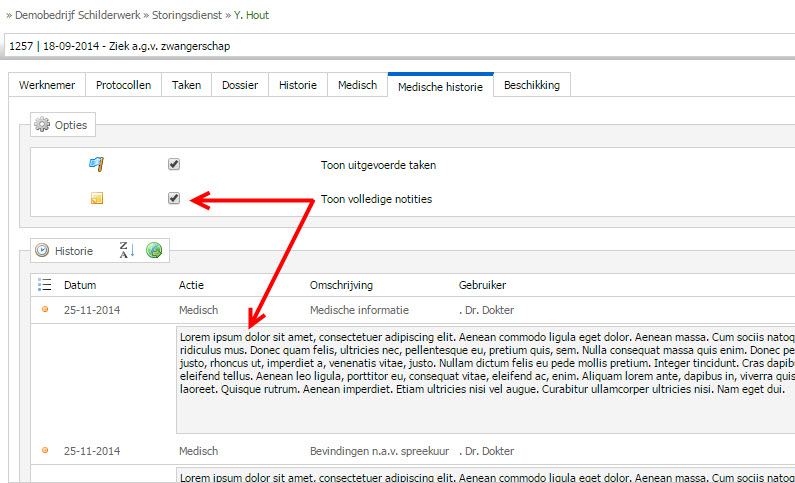Toggle the Toon volledige notities checkbox
This screenshot has width=795, height=483.
tap(174, 198)
